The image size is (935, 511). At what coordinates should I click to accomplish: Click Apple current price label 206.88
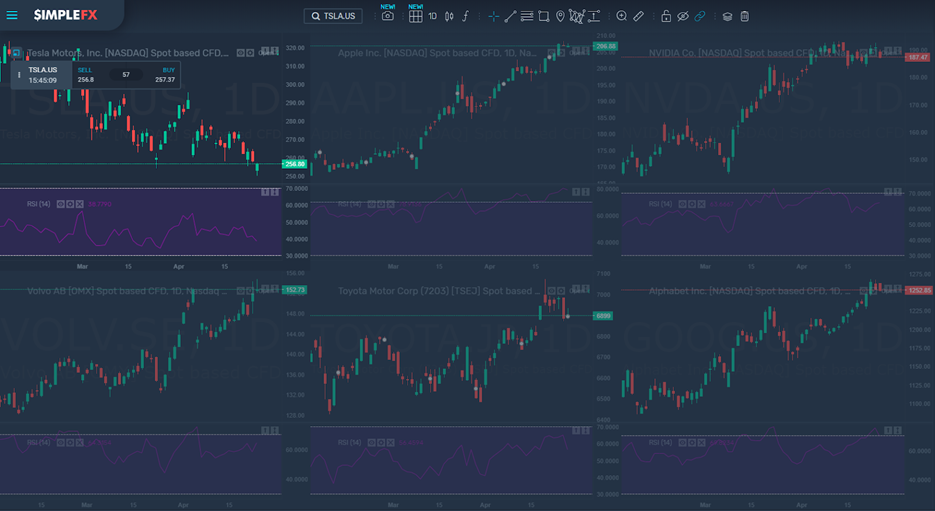[605, 46]
